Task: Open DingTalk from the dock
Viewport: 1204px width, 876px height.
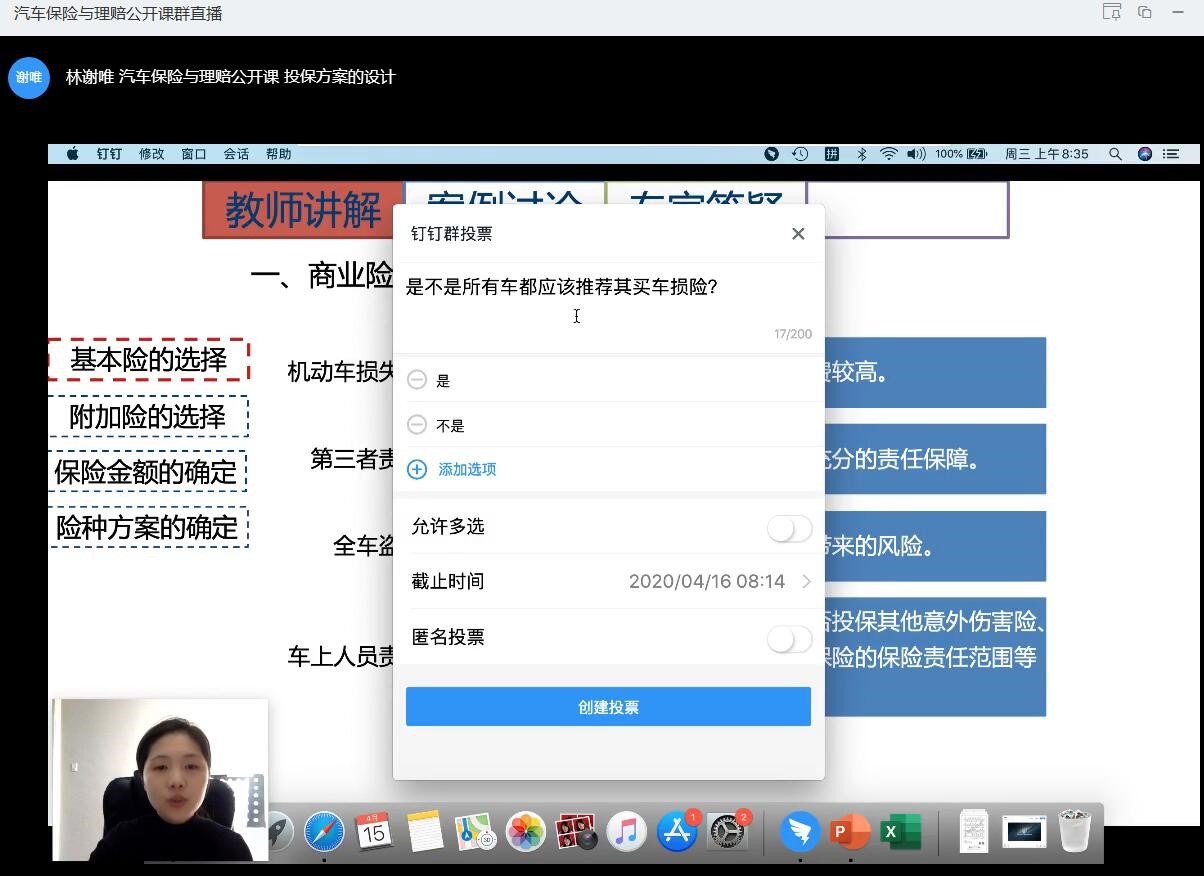Action: click(x=800, y=831)
